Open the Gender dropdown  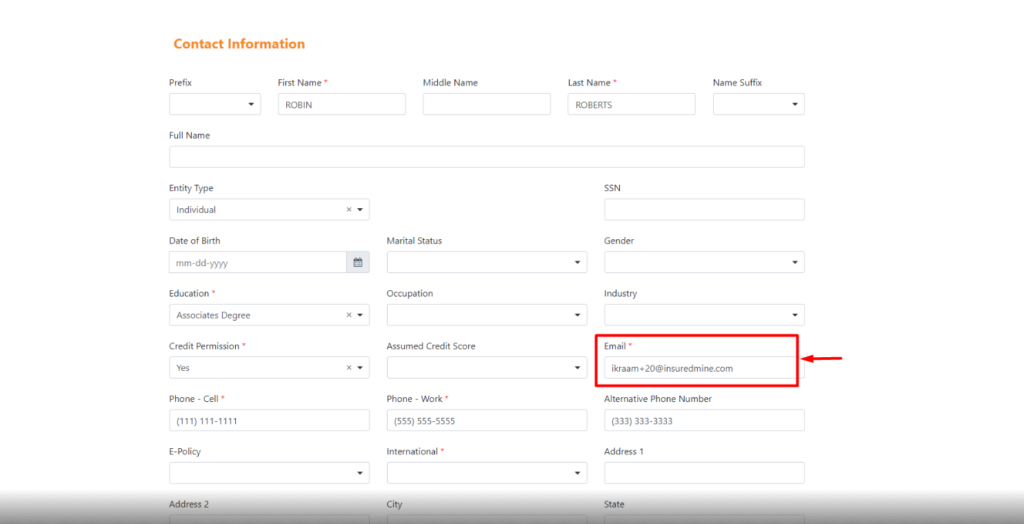click(x=704, y=262)
